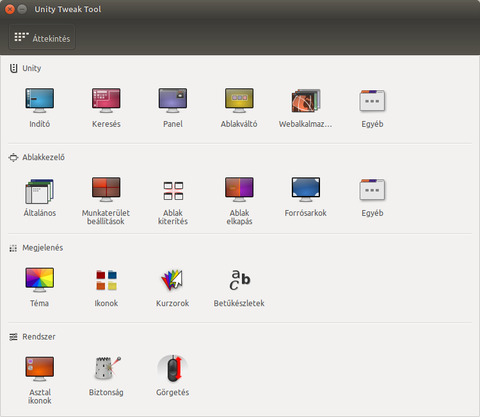The image size is (480, 417).
Task: Open Egyéb icon in the Unity section
Action: (x=372, y=100)
